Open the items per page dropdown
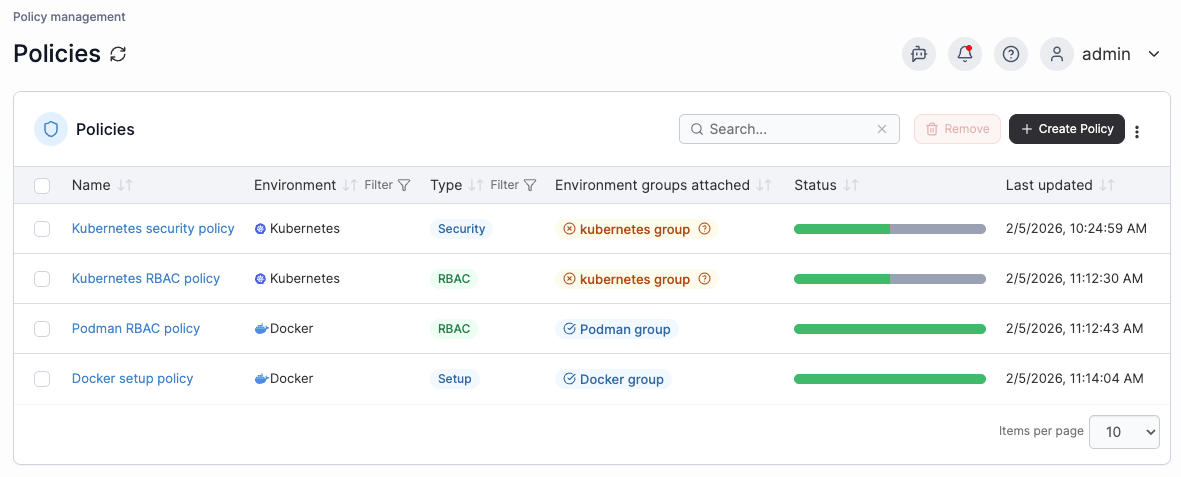This screenshot has width=1181, height=477. (1124, 431)
